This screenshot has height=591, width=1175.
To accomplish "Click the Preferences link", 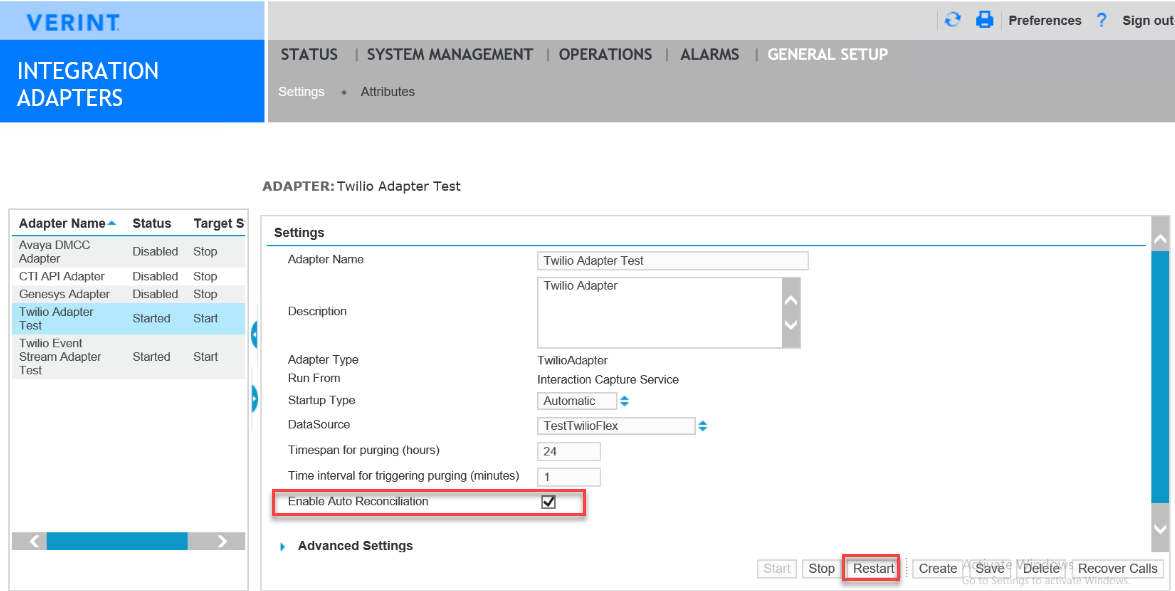I will tap(1045, 21).
